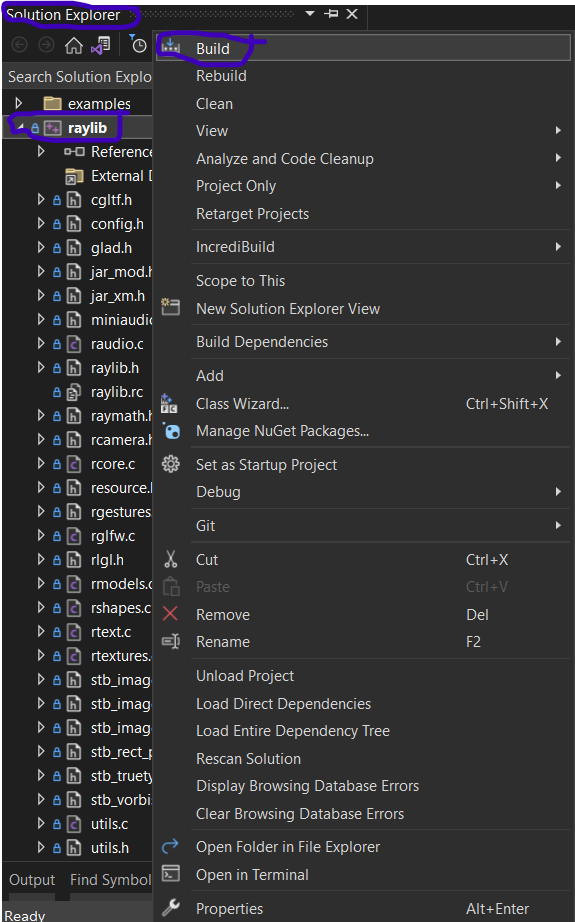Viewport: 575px width, 922px height.
Task: Choose Rescan Solution
Action: click(363, 759)
